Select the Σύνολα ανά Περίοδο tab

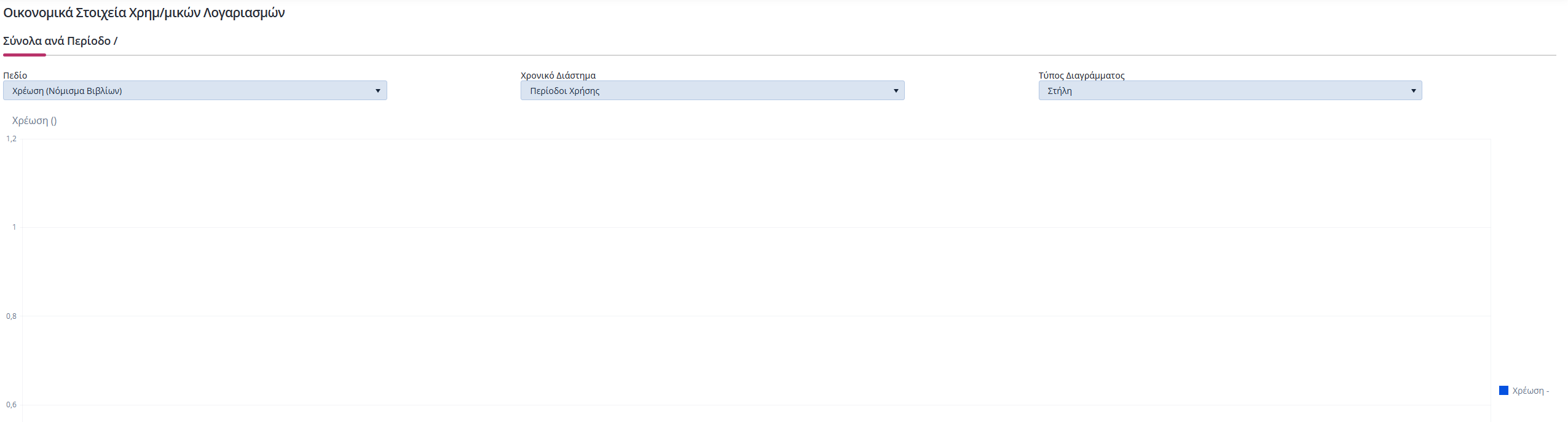pyautogui.click(x=60, y=41)
